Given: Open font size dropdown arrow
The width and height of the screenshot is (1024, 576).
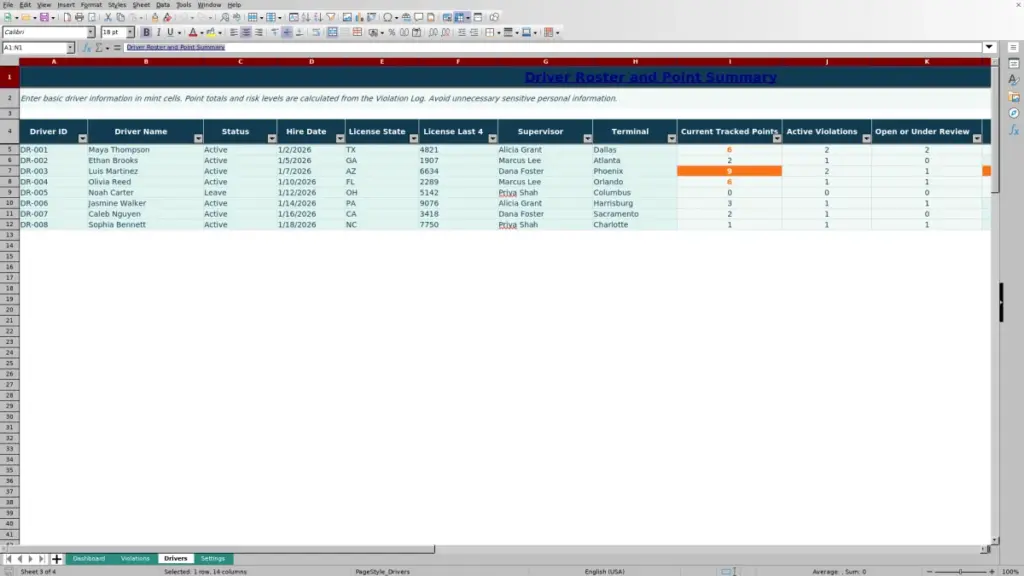Looking at the screenshot, I should pyautogui.click(x=130, y=32).
